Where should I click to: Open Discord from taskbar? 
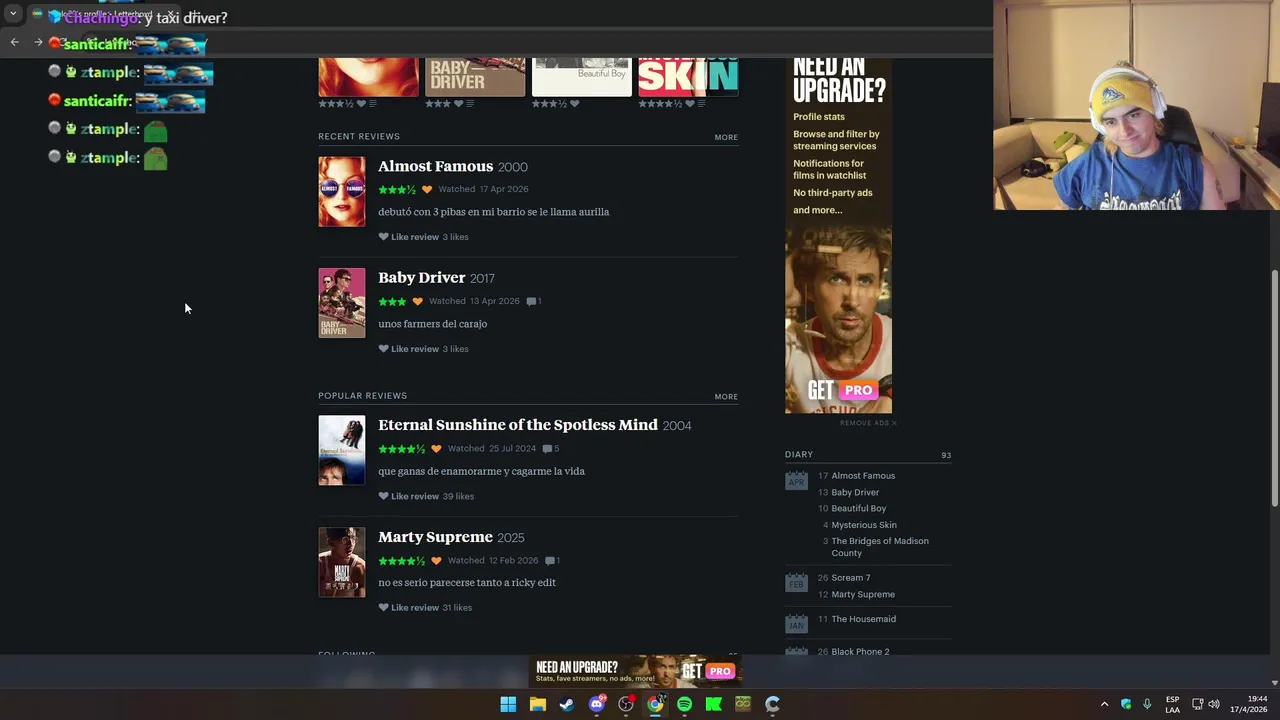(597, 704)
